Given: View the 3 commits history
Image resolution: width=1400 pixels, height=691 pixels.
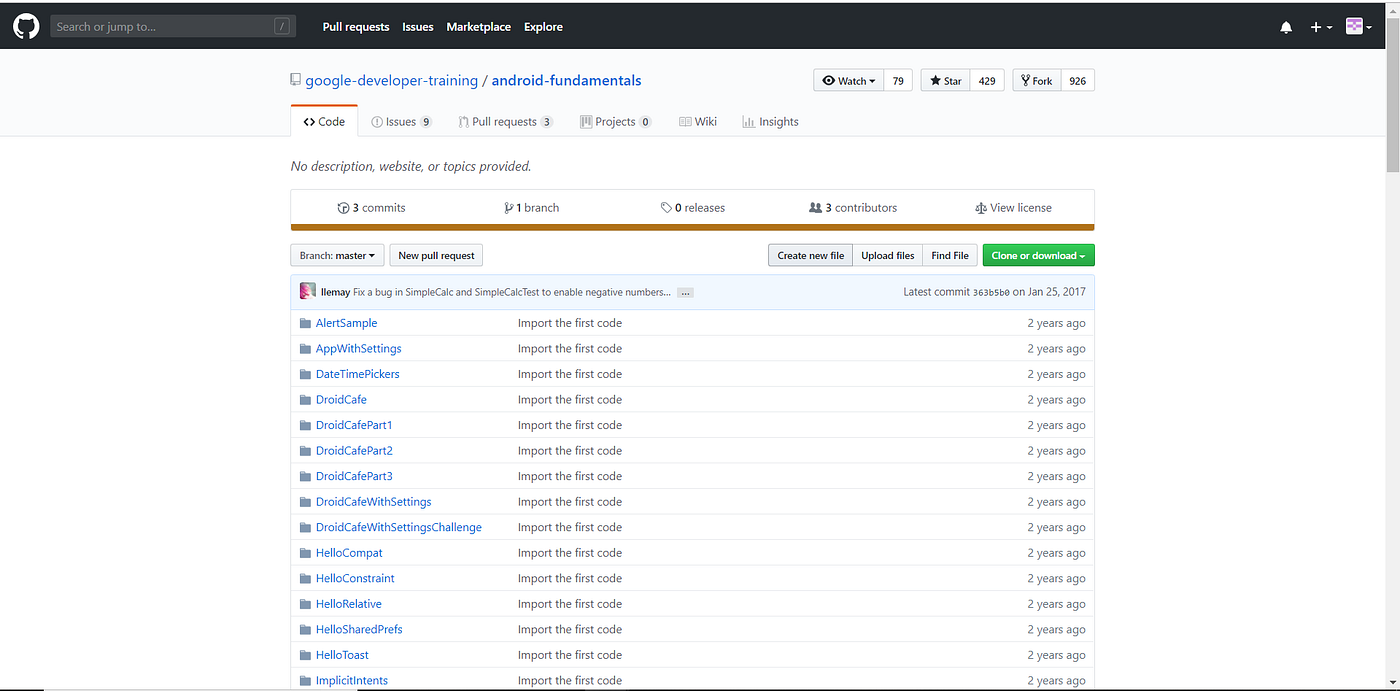Looking at the screenshot, I should [372, 208].
